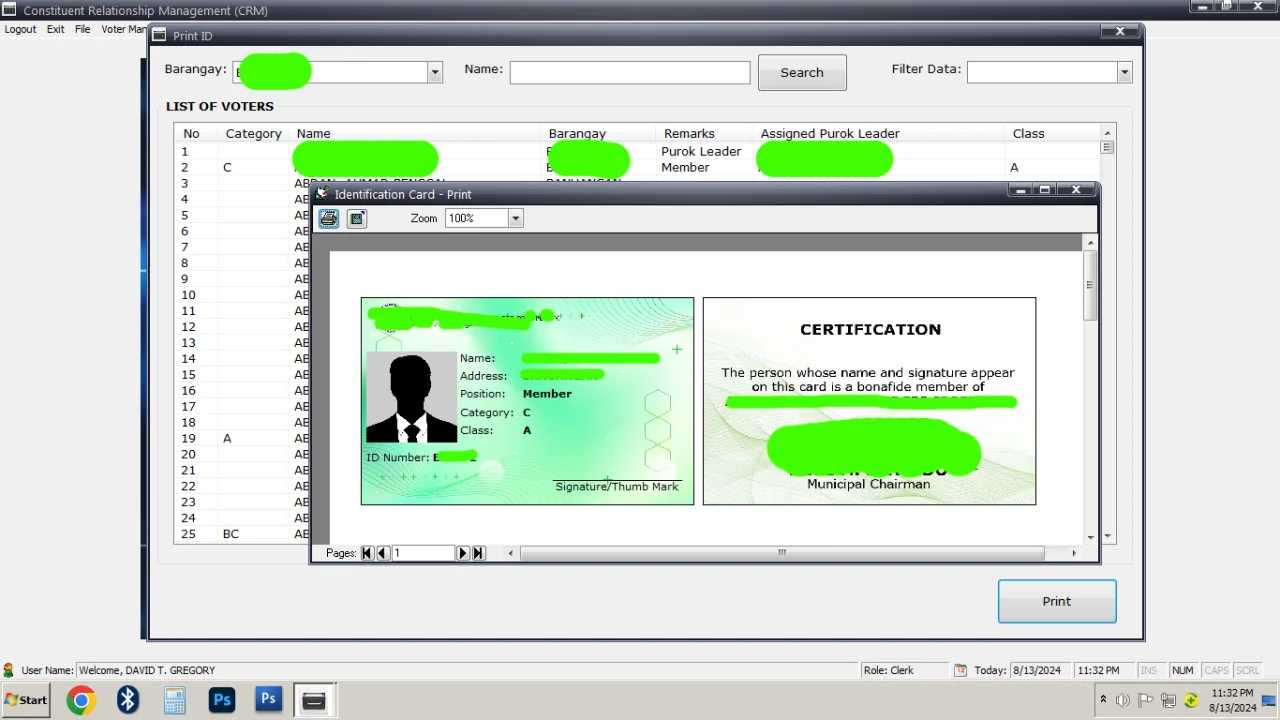1280x720 pixels.
Task: Click voter list scroll down arrow
Action: pos(1107,535)
